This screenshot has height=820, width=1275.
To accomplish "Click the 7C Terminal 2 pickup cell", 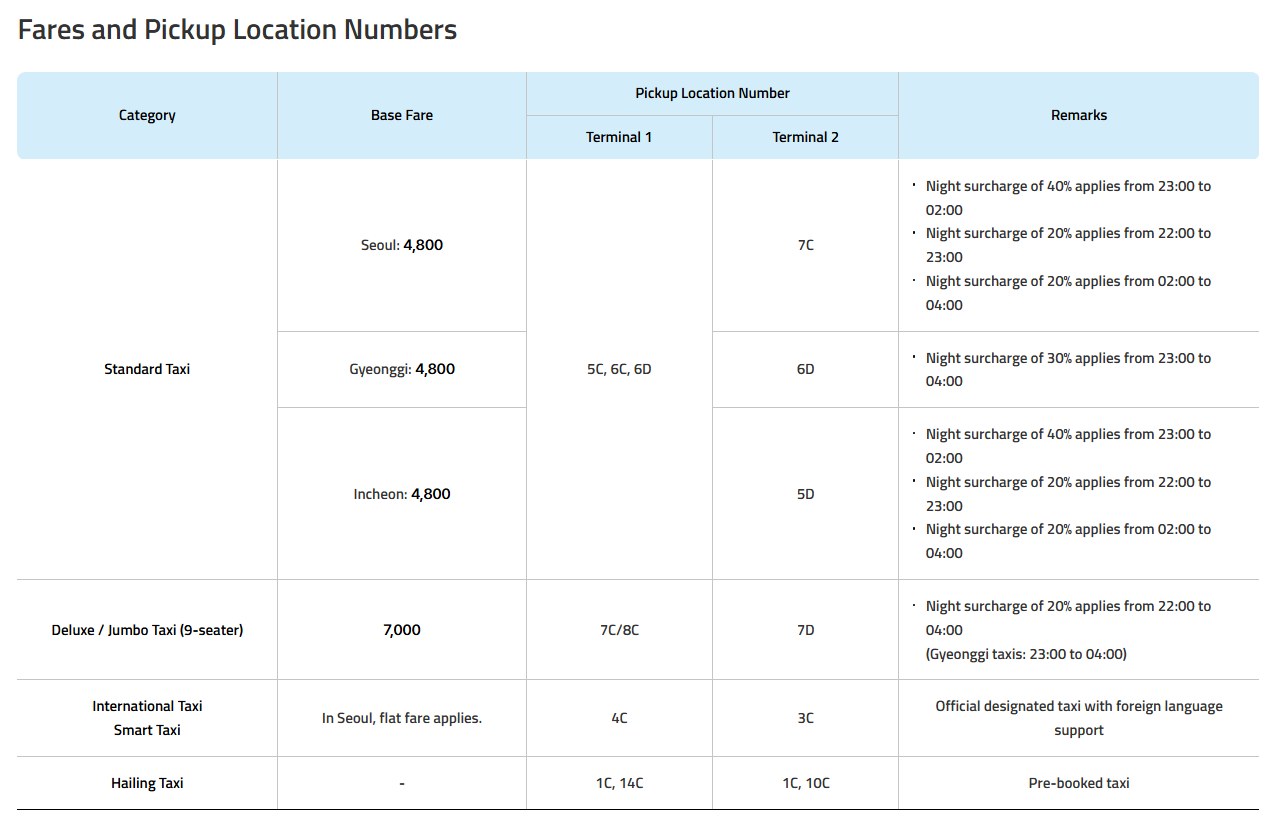I will (x=805, y=245).
